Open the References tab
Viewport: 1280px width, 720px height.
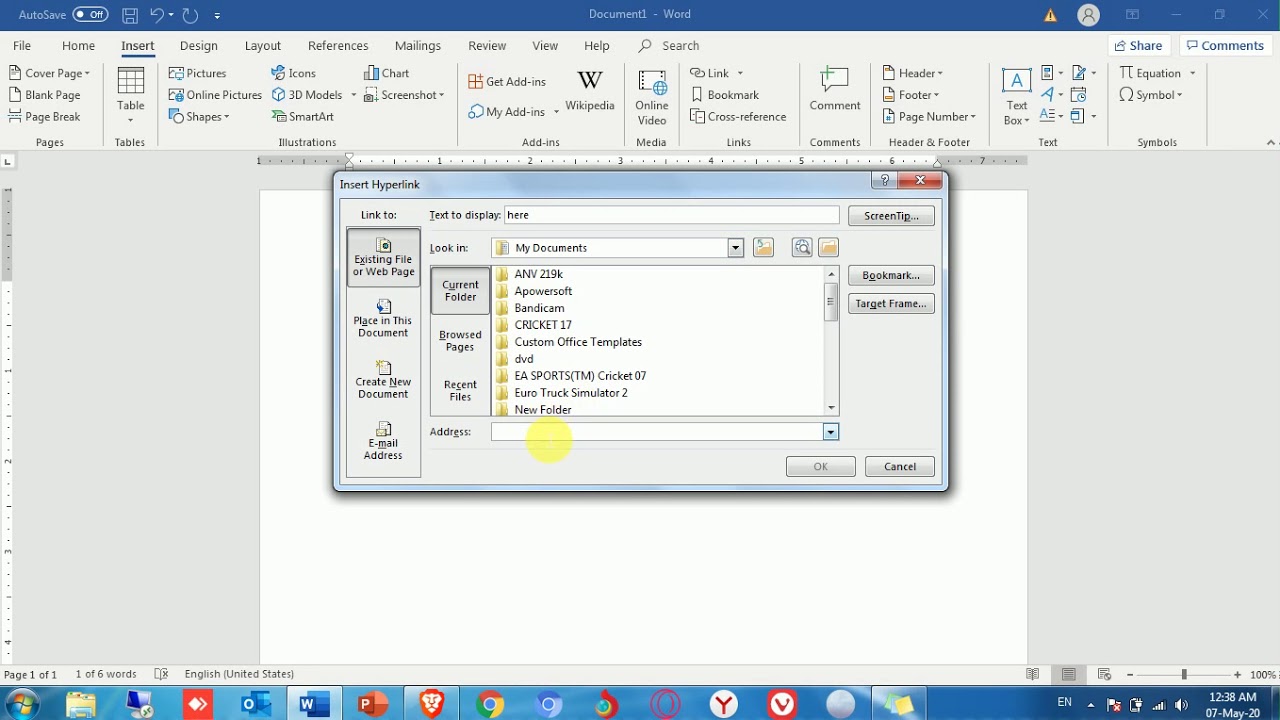coord(338,46)
